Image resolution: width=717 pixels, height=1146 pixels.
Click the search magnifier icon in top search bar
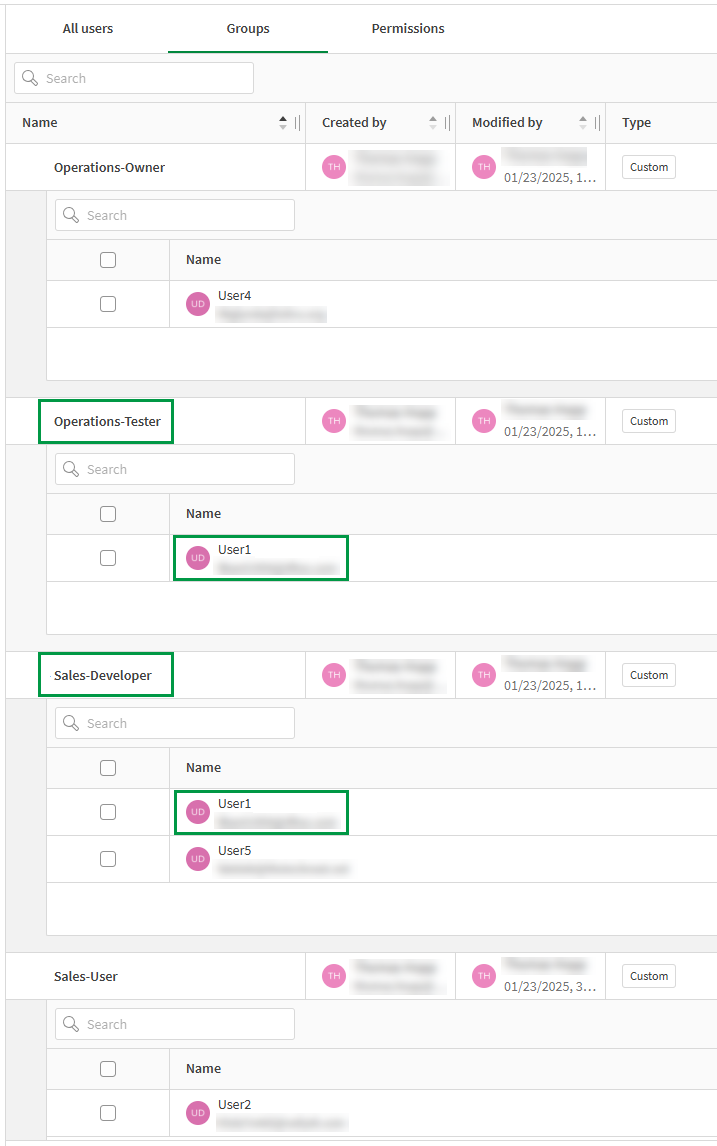pos(30,78)
